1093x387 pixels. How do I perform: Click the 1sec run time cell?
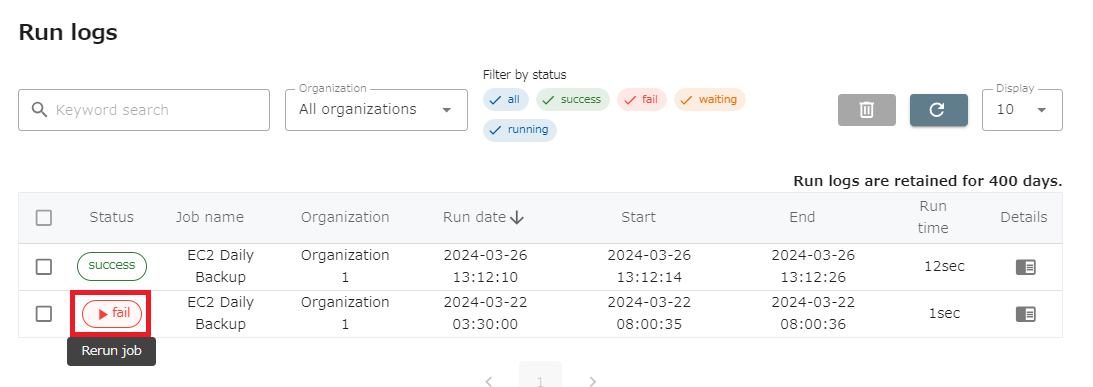click(945, 314)
